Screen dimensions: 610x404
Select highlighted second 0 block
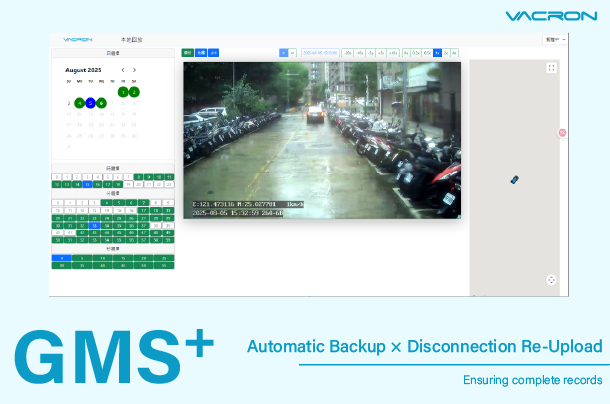tap(62, 258)
